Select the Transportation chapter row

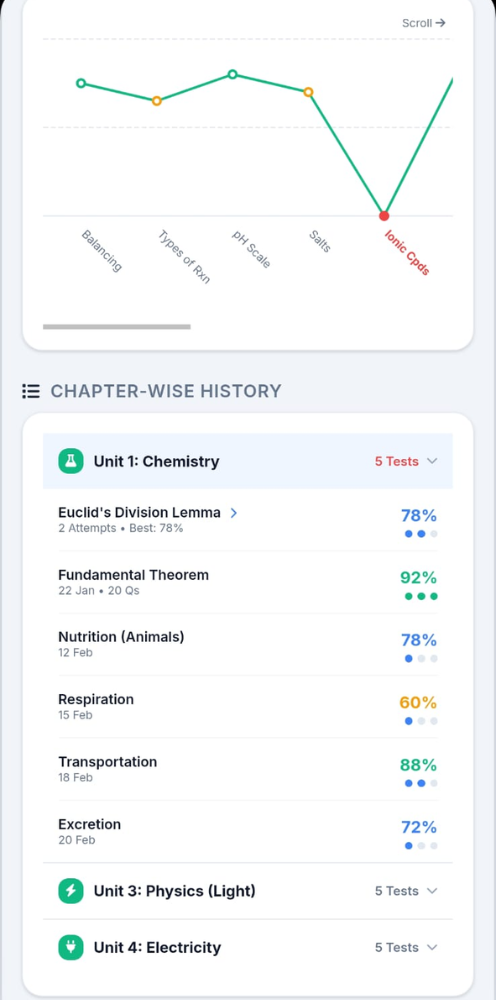pos(248,770)
